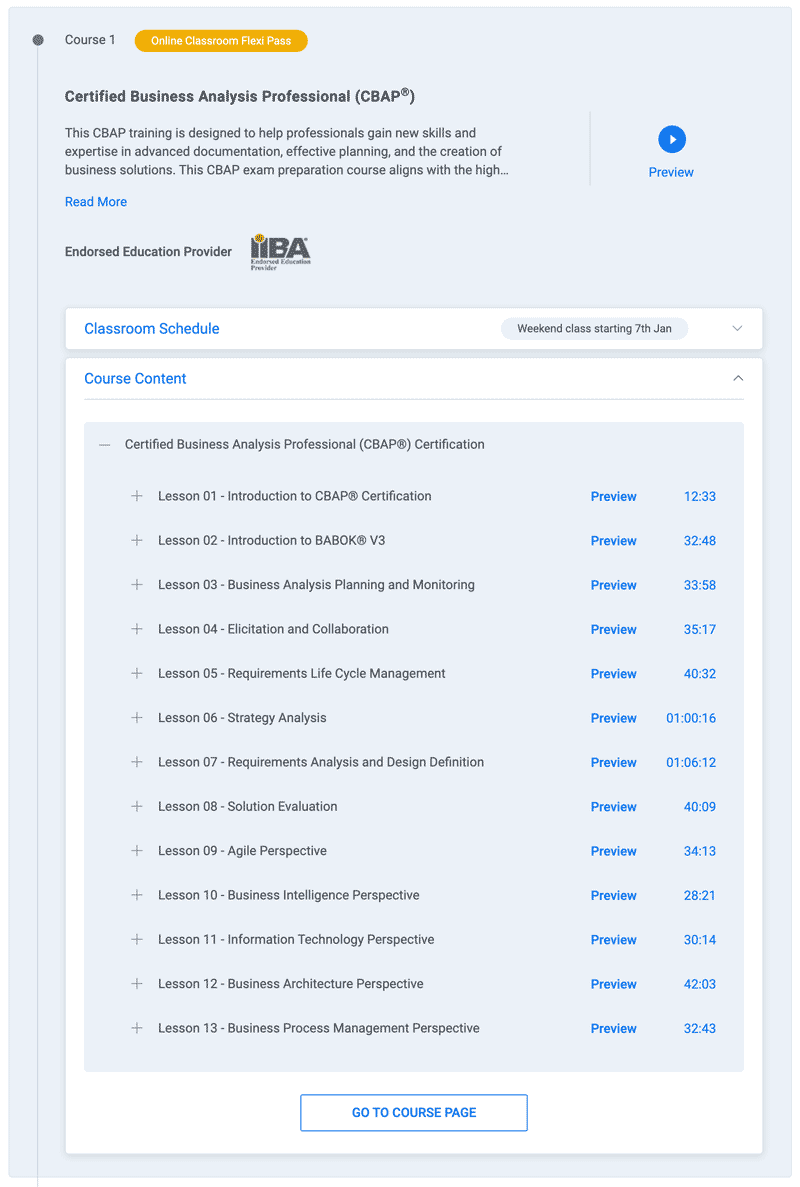Click Go To Course Page button
800x1187 pixels.
click(414, 1113)
